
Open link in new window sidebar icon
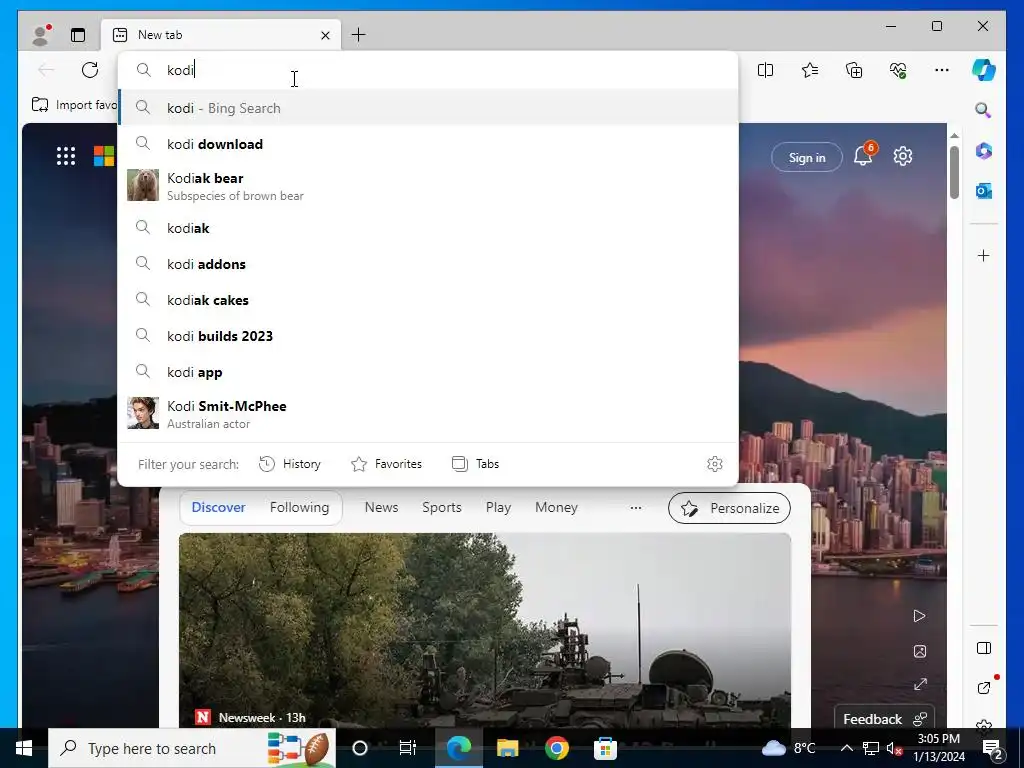tap(984, 688)
